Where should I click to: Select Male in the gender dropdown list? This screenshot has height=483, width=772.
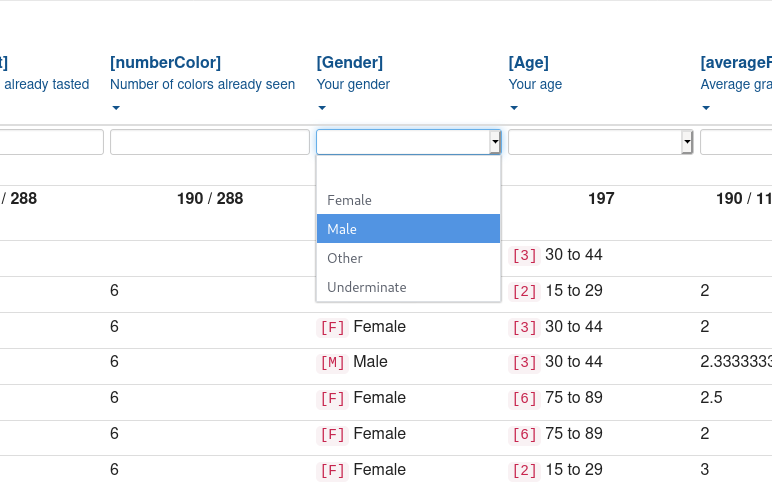click(342, 229)
